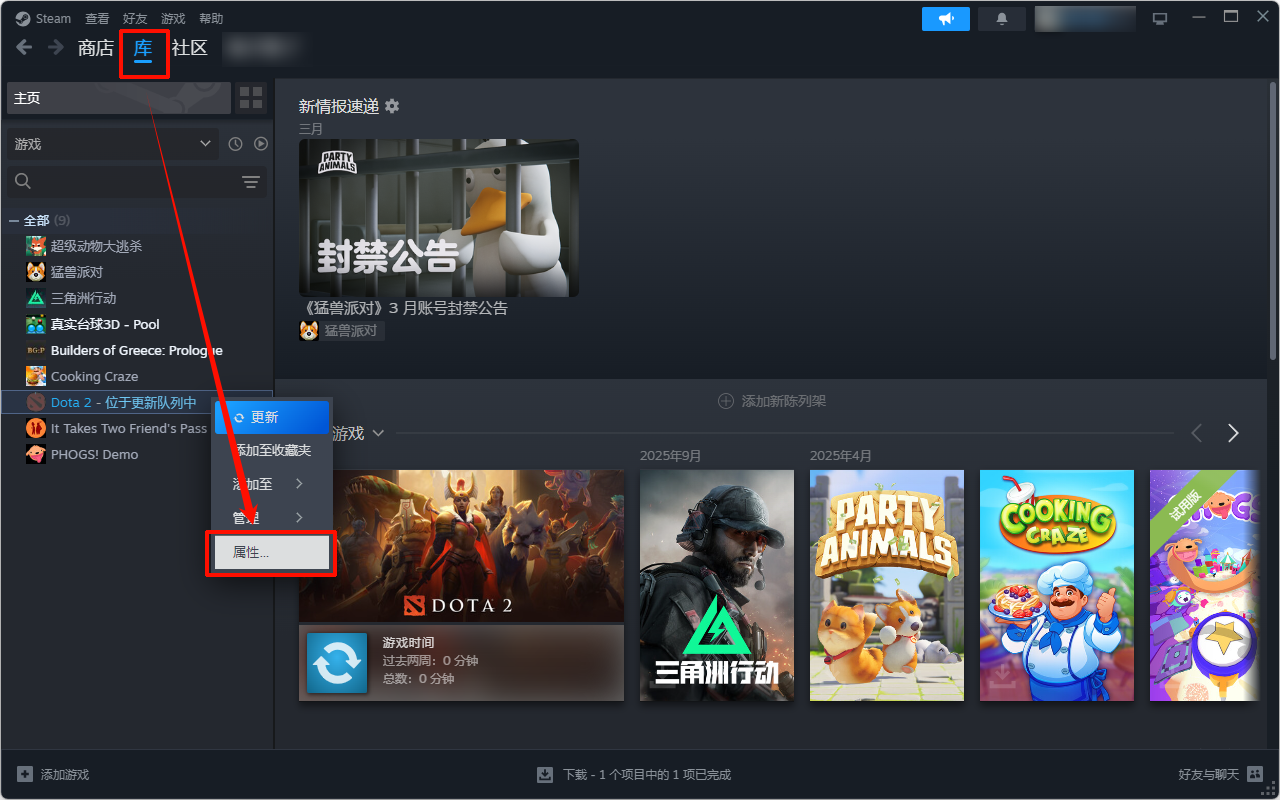Choose 更新 in context menu

(x=272, y=417)
